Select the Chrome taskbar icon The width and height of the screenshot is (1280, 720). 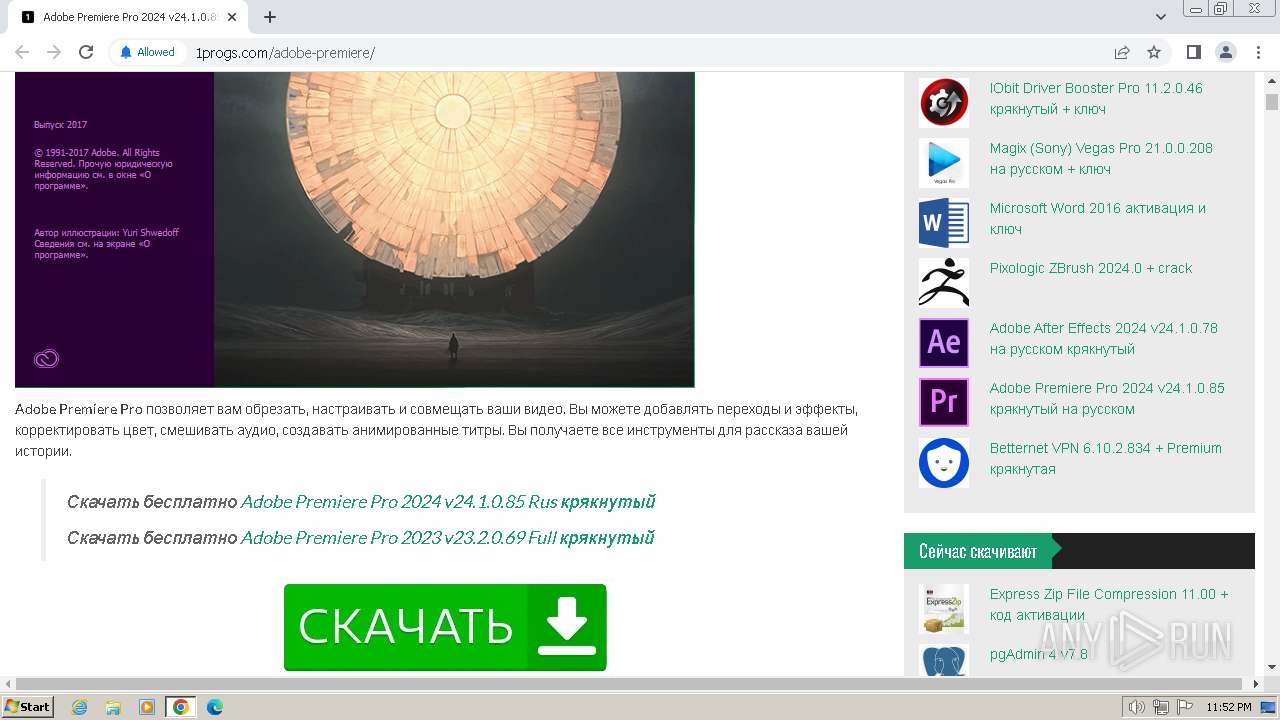[181, 707]
